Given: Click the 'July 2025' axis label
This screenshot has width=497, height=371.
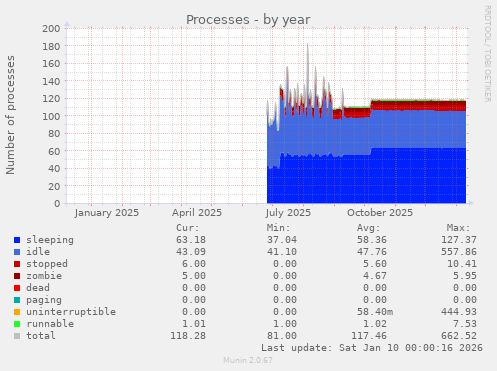Looking at the screenshot, I should 288,213.
